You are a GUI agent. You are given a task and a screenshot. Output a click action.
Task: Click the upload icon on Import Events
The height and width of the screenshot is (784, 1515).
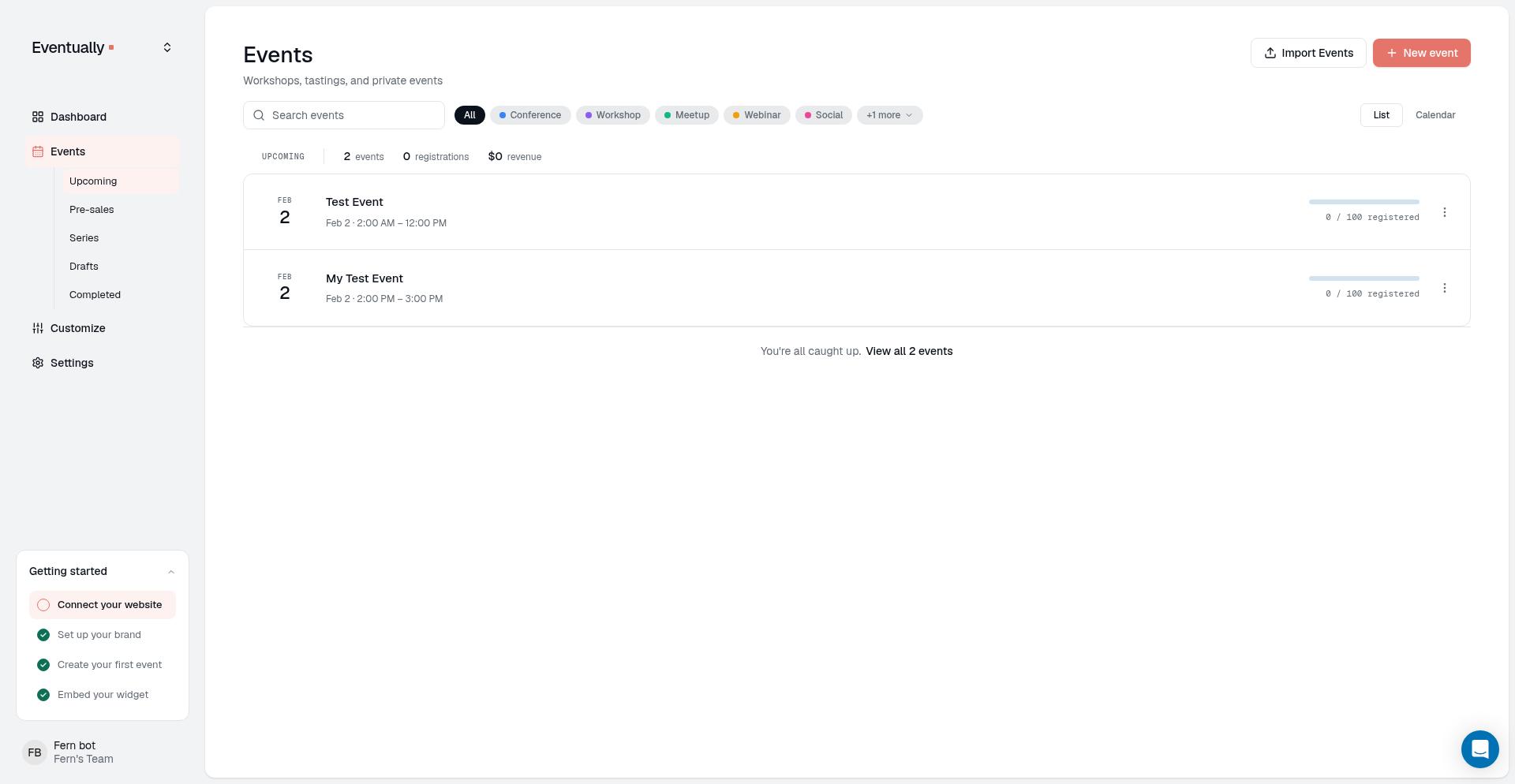[1270, 53]
